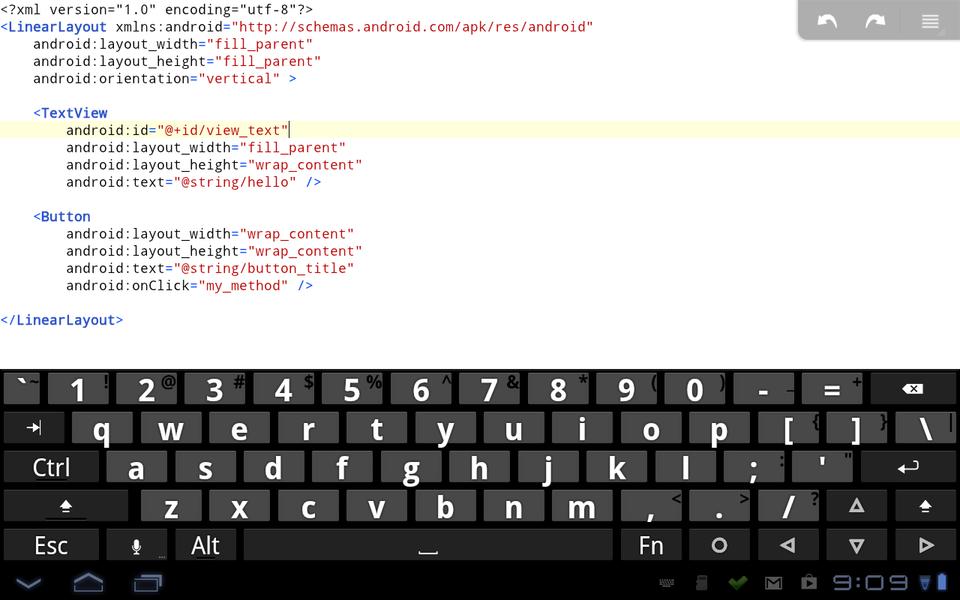960x600 pixels.
Task: Open the recent apps list
Action: tap(148, 582)
